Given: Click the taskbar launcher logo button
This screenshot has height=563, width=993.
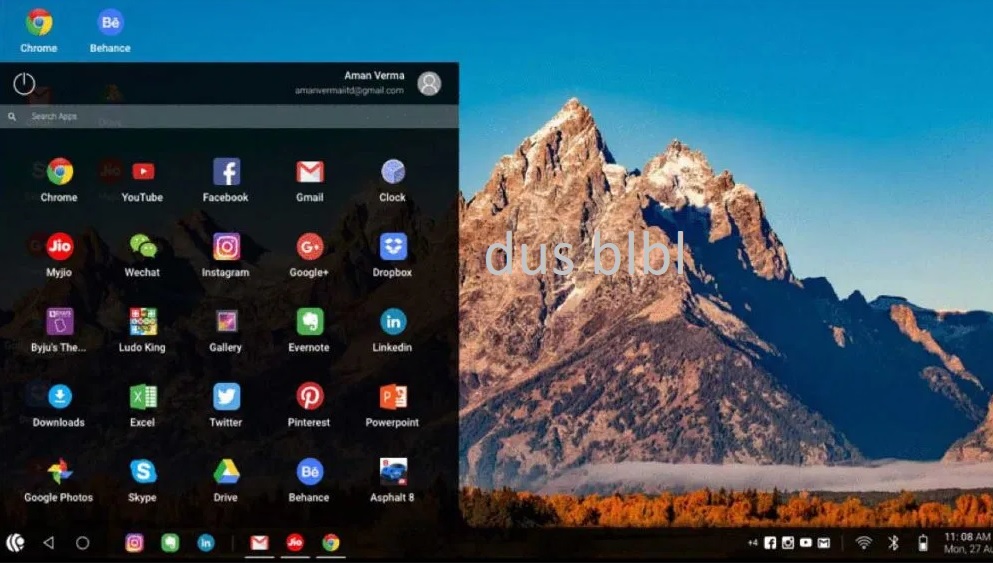Looking at the screenshot, I should pos(15,543).
